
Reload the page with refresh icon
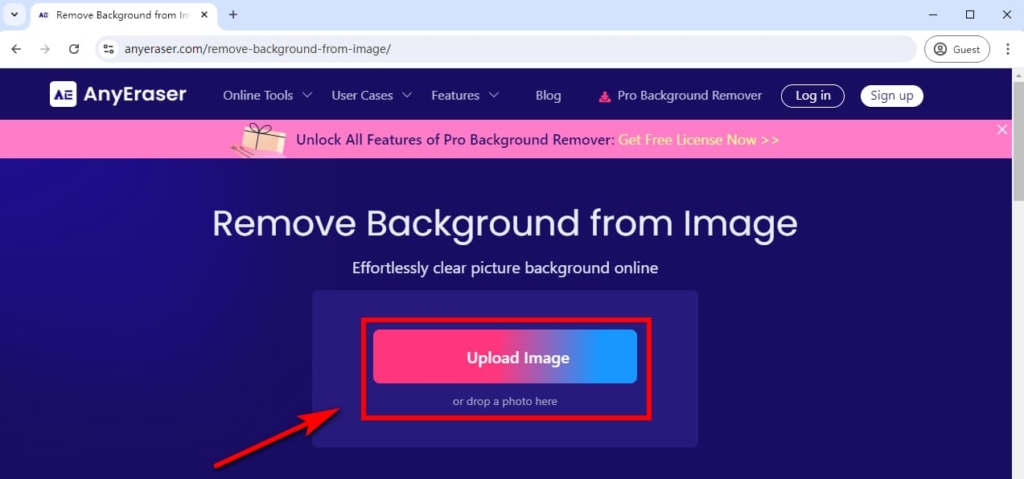tap(74, 49)
